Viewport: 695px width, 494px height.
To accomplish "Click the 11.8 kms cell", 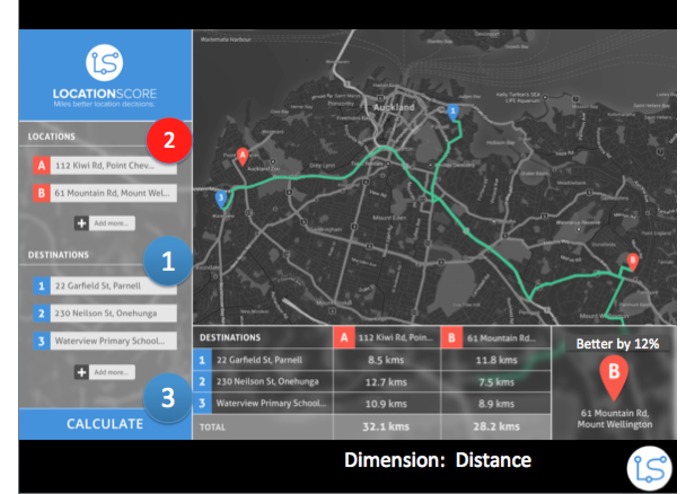I will click(x=496, y=360).
